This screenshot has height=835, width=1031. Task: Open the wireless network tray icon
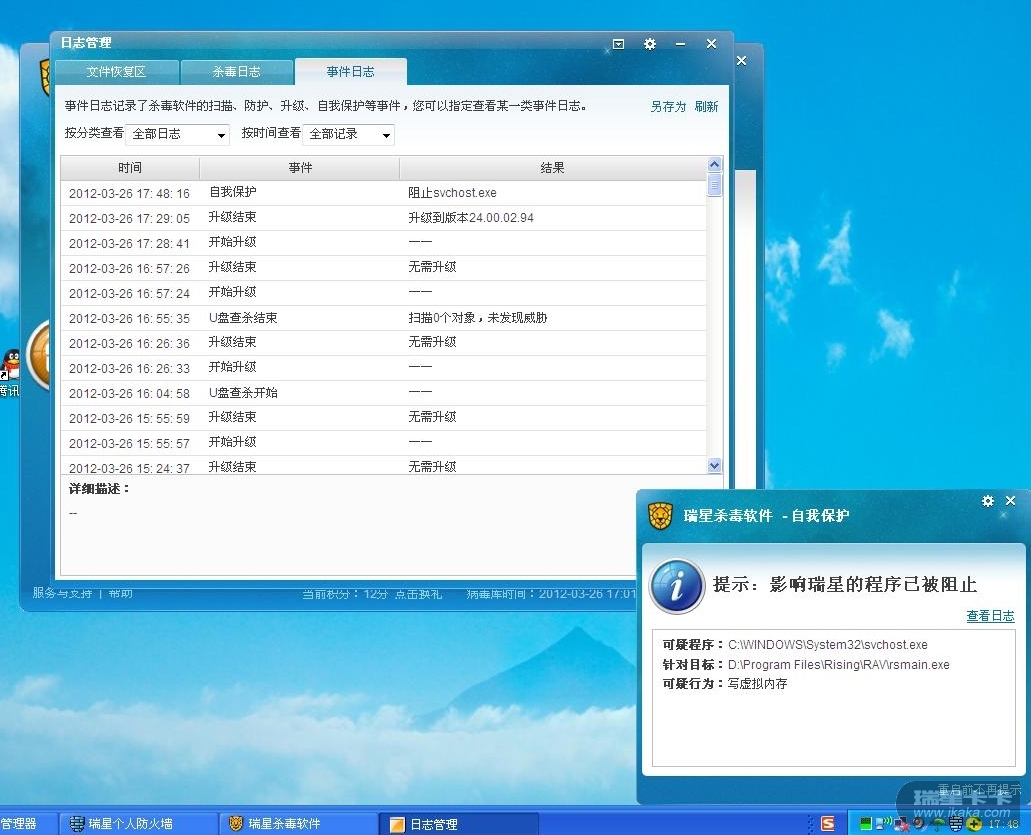tap(882, 823)
